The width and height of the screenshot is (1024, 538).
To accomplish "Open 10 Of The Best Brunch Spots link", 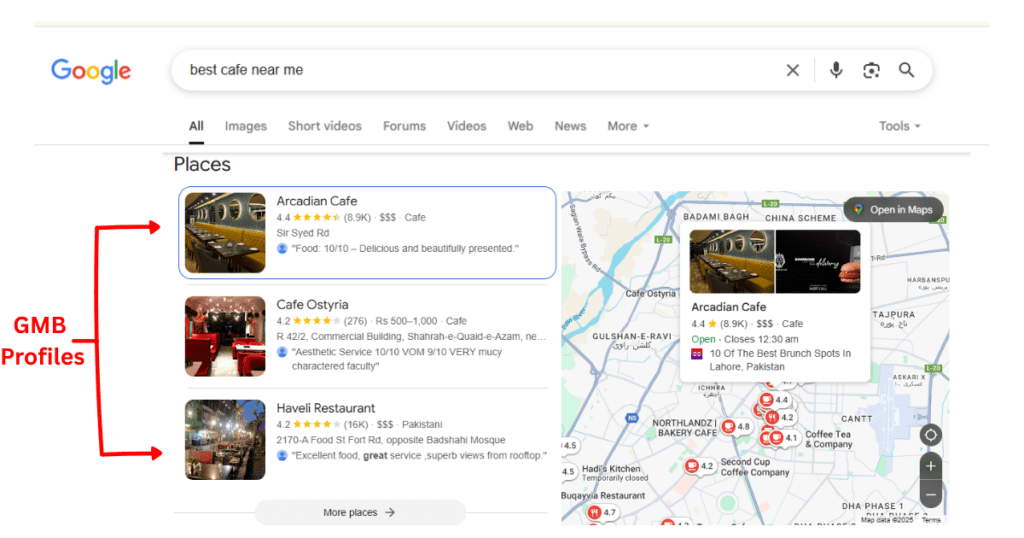I will [x=780, y=360].
